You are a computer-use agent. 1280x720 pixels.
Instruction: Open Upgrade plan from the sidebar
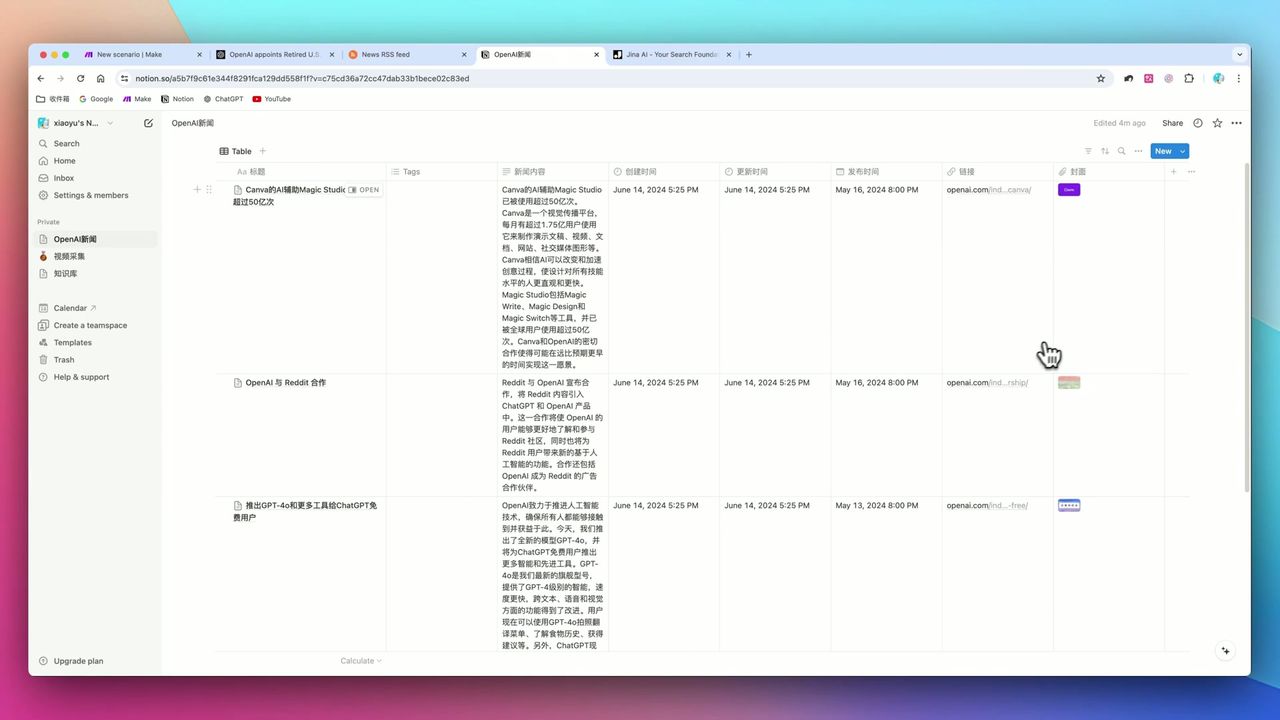(x=78, y=661)
